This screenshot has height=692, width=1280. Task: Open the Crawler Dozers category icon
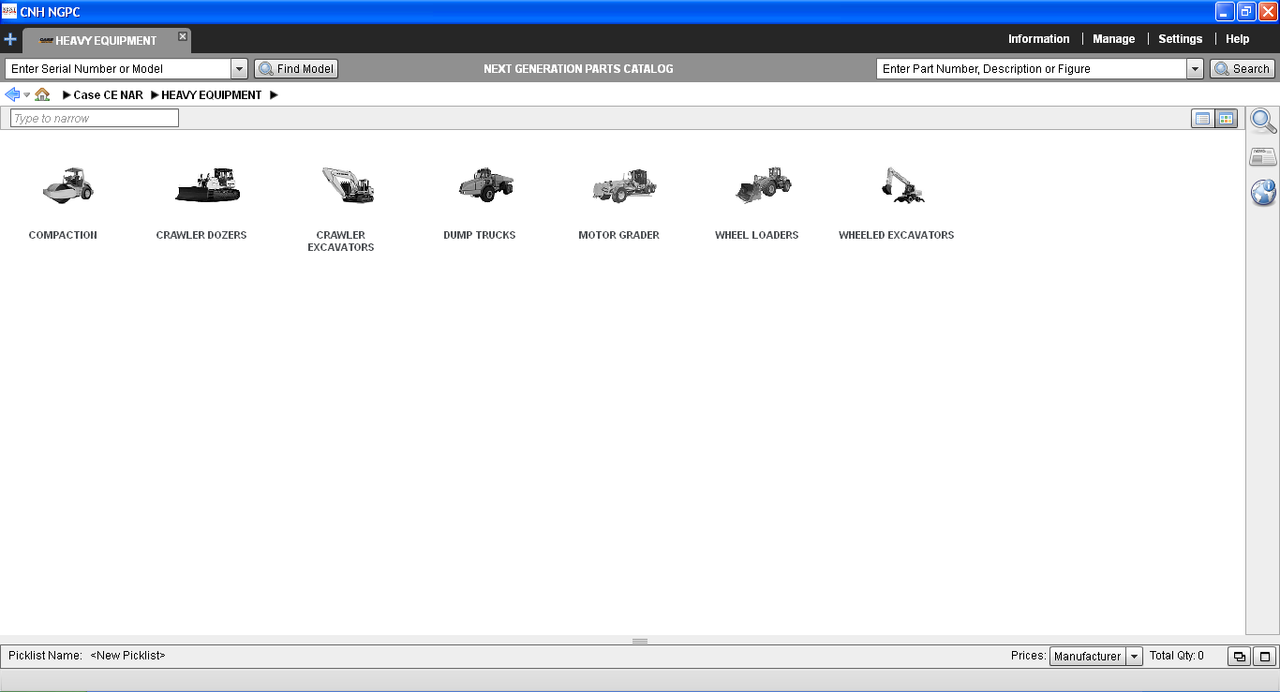click(x=207, y=186)
